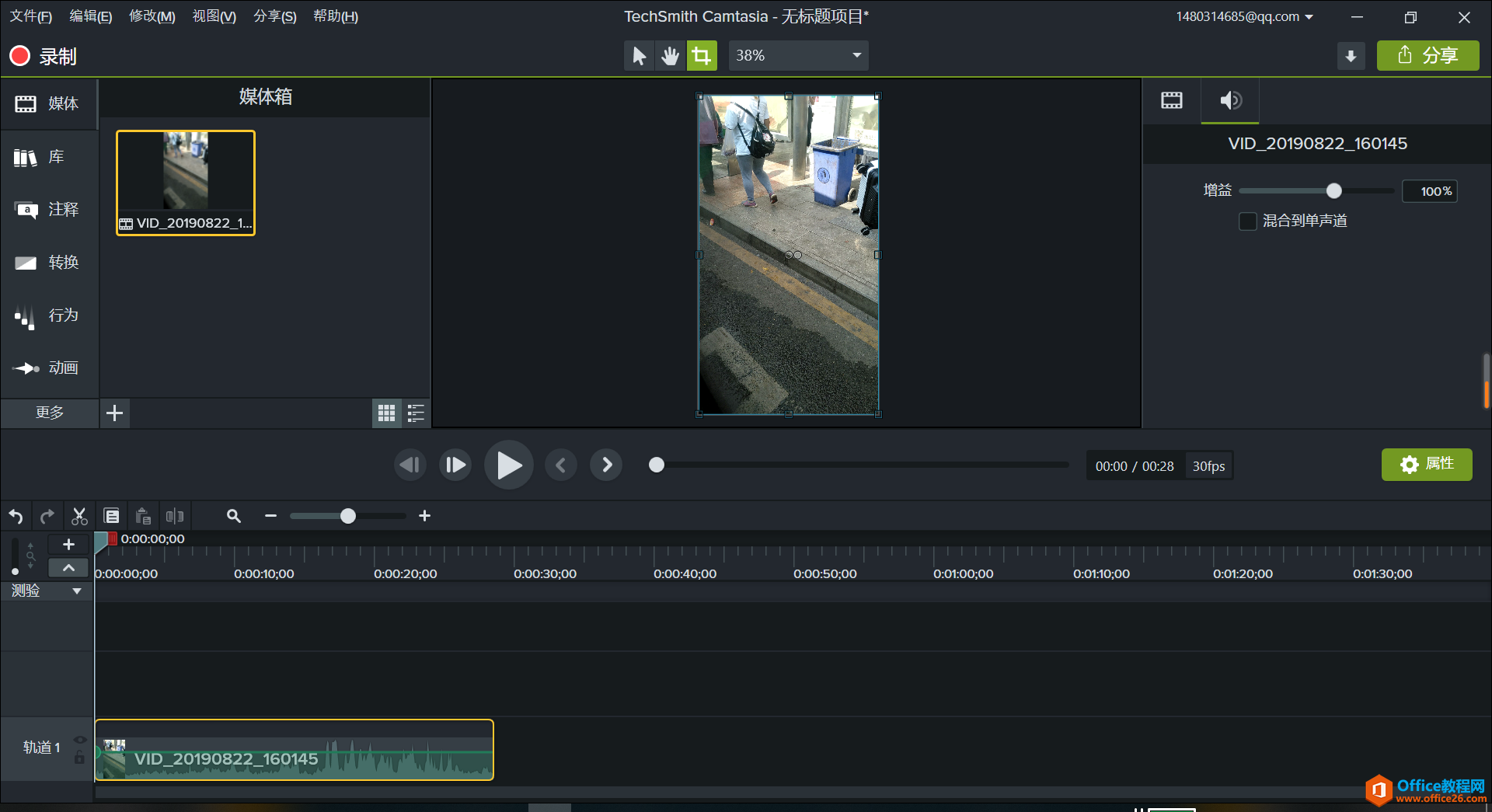Enable 混合到单声道 checkbox
Screen dimensions: 1492x812
click(x=1247, y=221)
